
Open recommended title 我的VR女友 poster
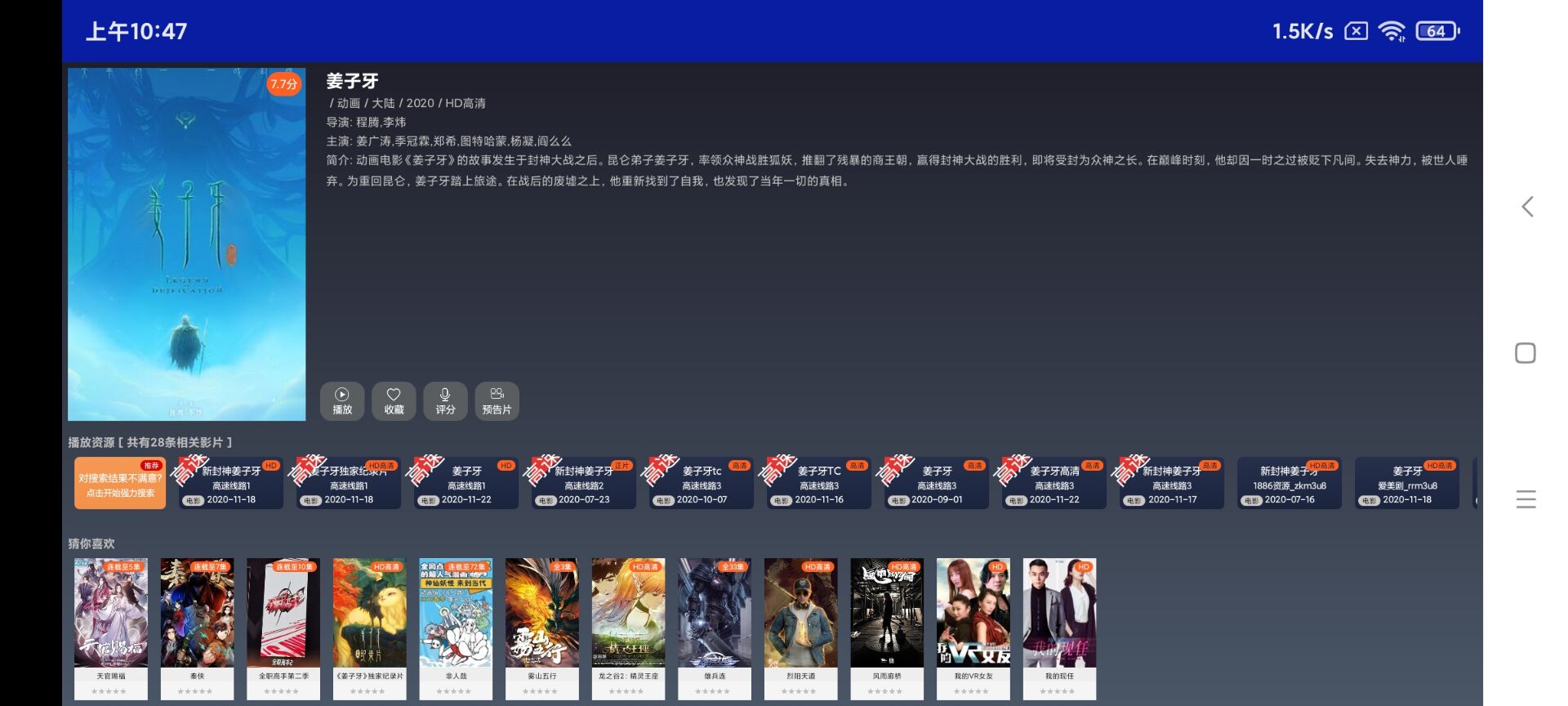tap(973, 613)
